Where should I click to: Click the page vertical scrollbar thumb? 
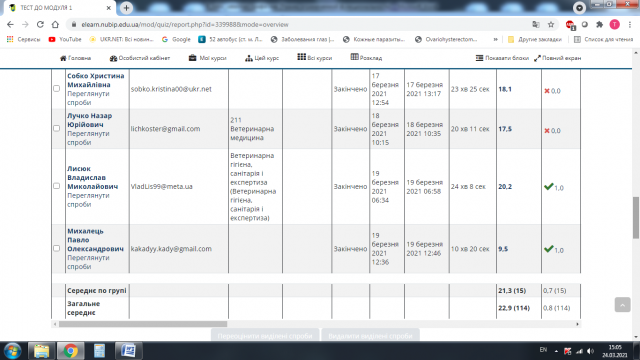point(636,218)
